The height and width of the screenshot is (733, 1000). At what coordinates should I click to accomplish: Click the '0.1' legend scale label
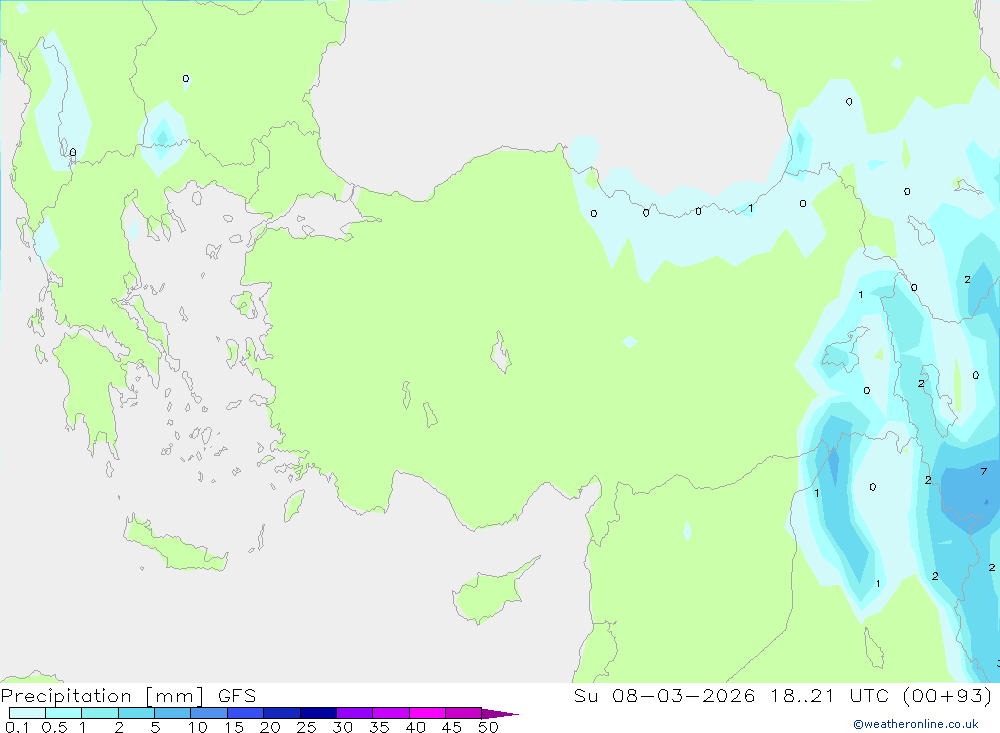click(17, 727)
